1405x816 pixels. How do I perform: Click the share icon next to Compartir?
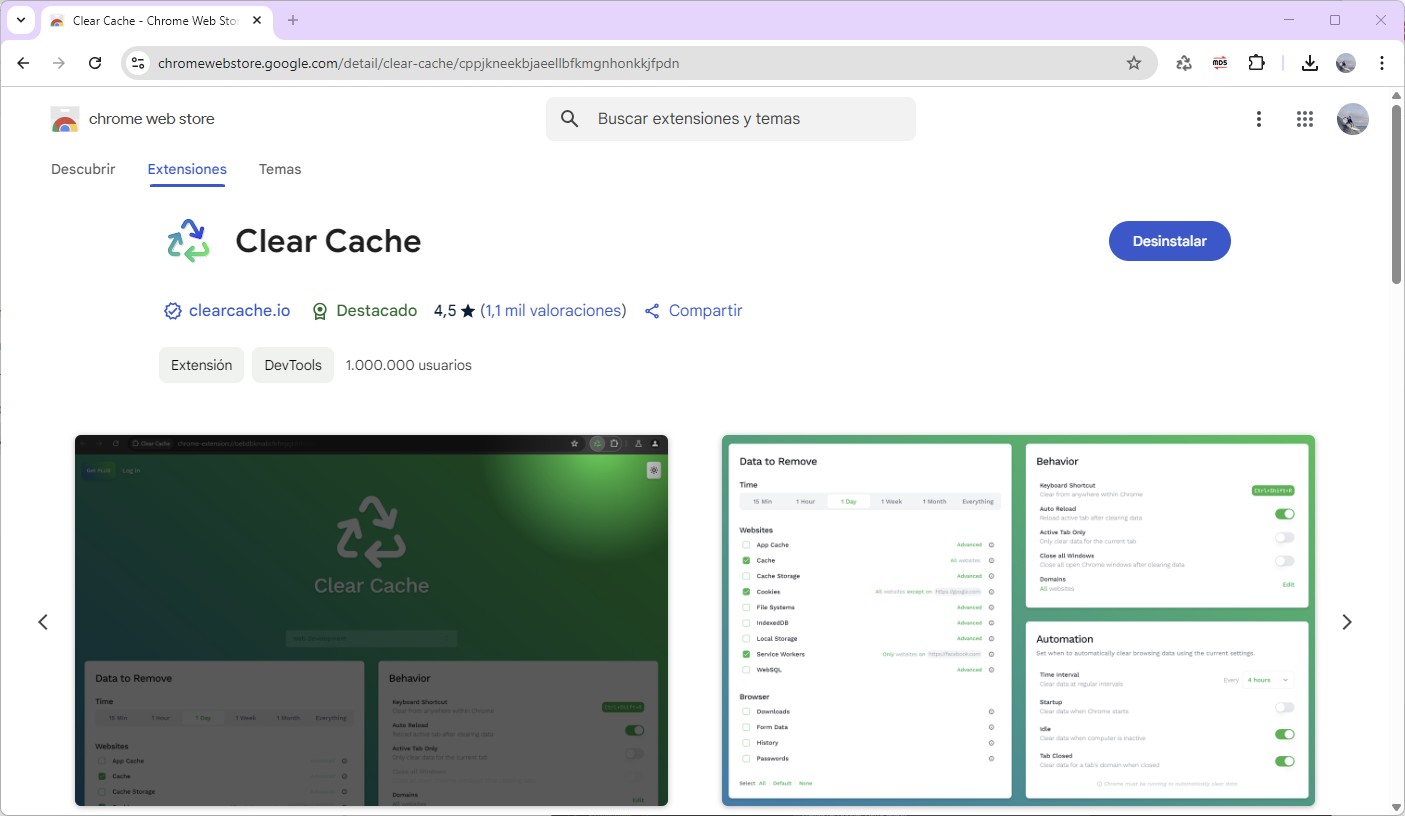[x=652, y=311]
